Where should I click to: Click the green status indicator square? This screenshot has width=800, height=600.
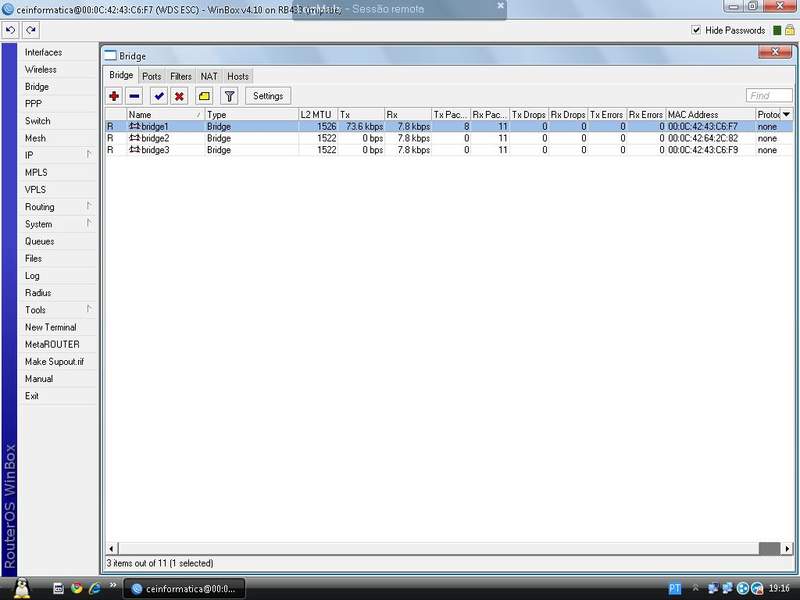pyautogui.click(x=777, y=31)
